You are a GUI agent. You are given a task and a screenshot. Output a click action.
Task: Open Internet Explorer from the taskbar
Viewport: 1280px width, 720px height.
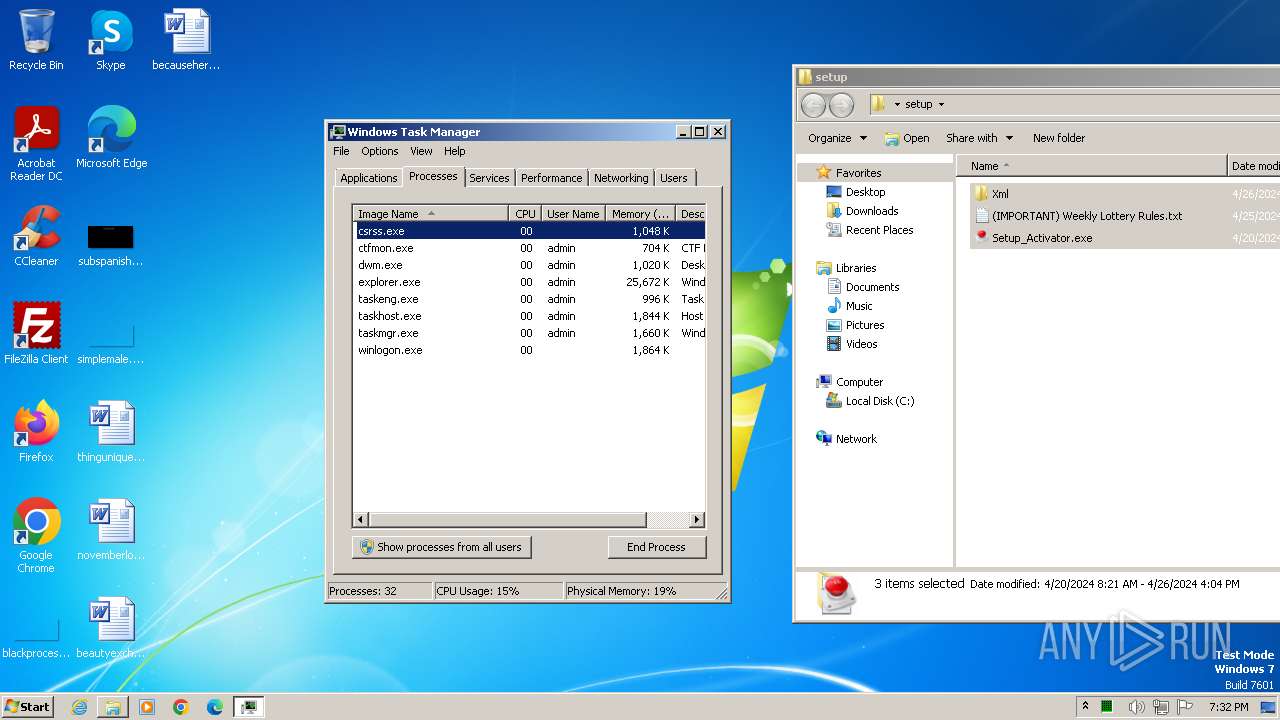click(x=79, y=707)
